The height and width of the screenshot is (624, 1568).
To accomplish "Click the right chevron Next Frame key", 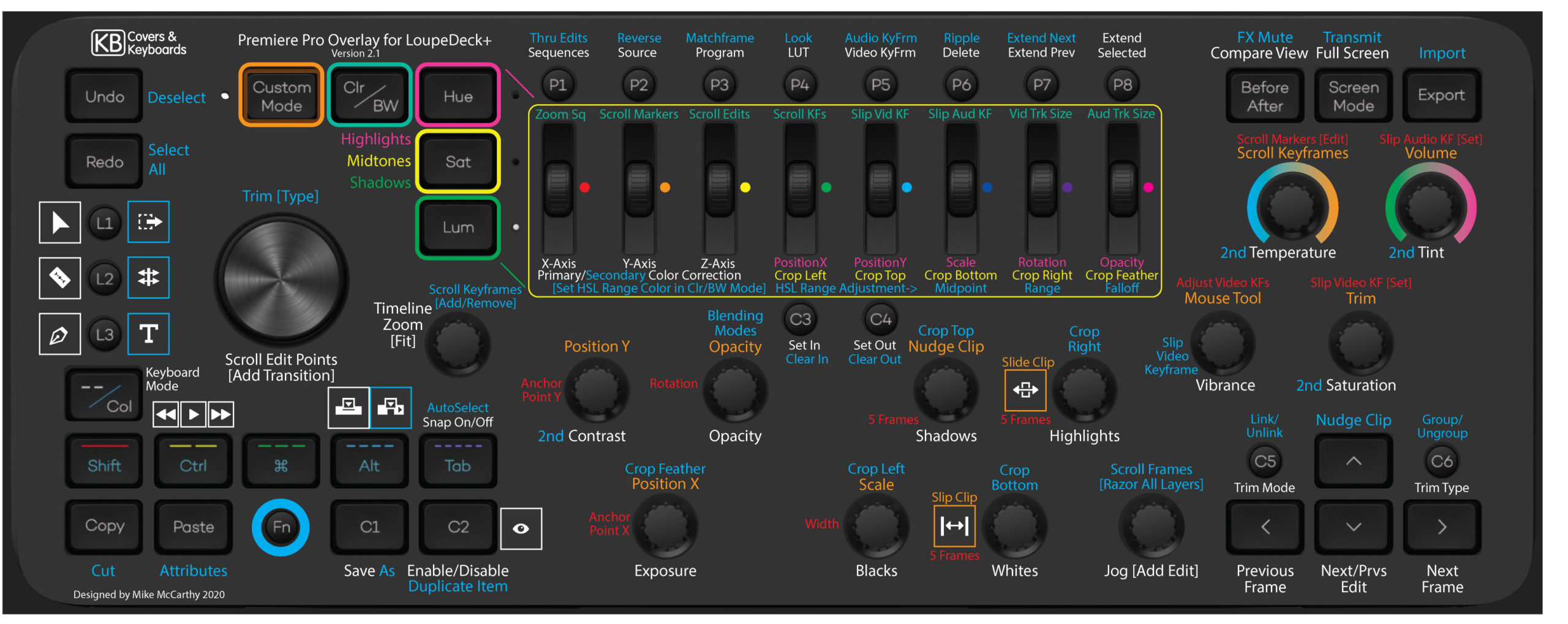I will 1442,527.
